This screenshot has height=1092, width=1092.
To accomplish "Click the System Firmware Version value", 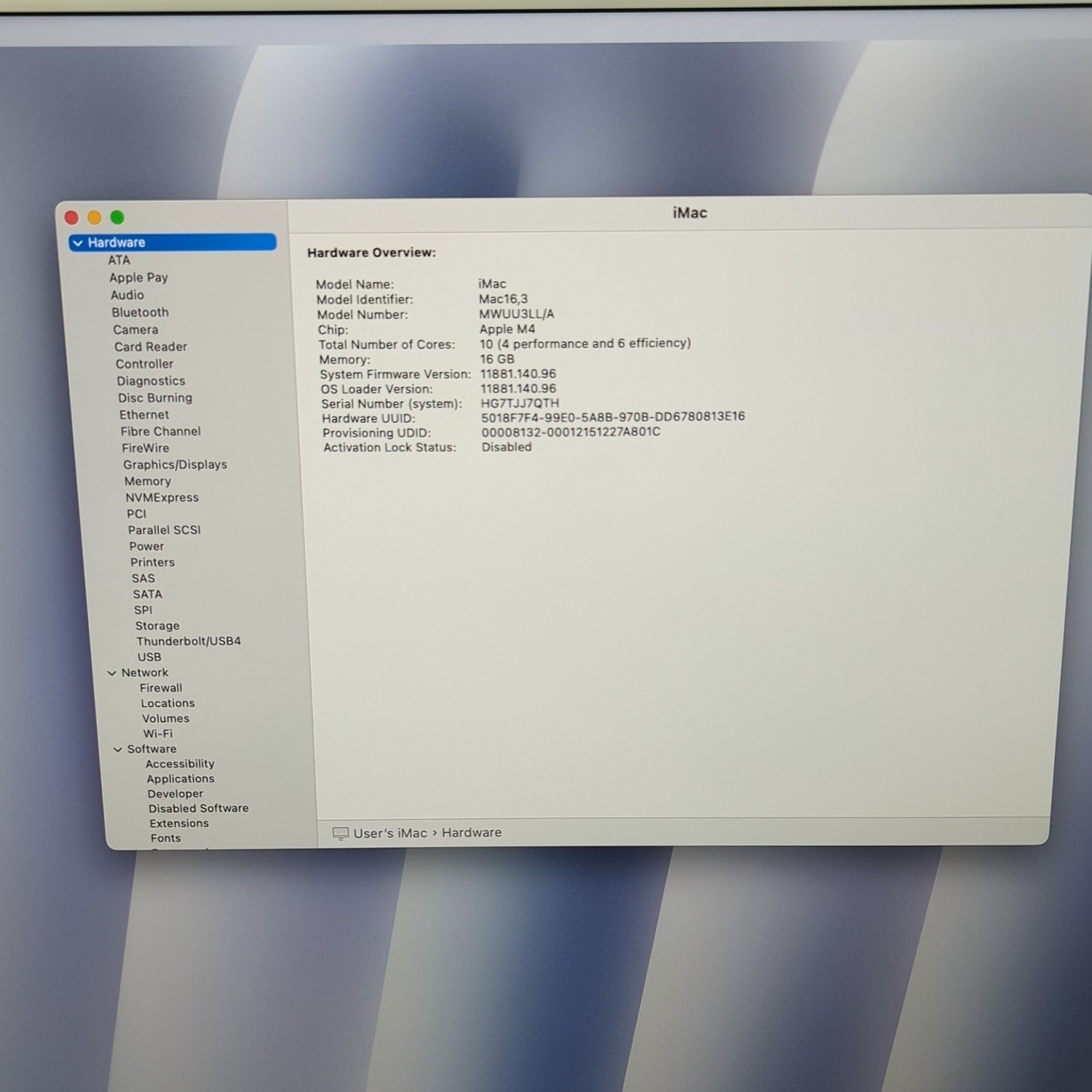I will coord(518,374).
